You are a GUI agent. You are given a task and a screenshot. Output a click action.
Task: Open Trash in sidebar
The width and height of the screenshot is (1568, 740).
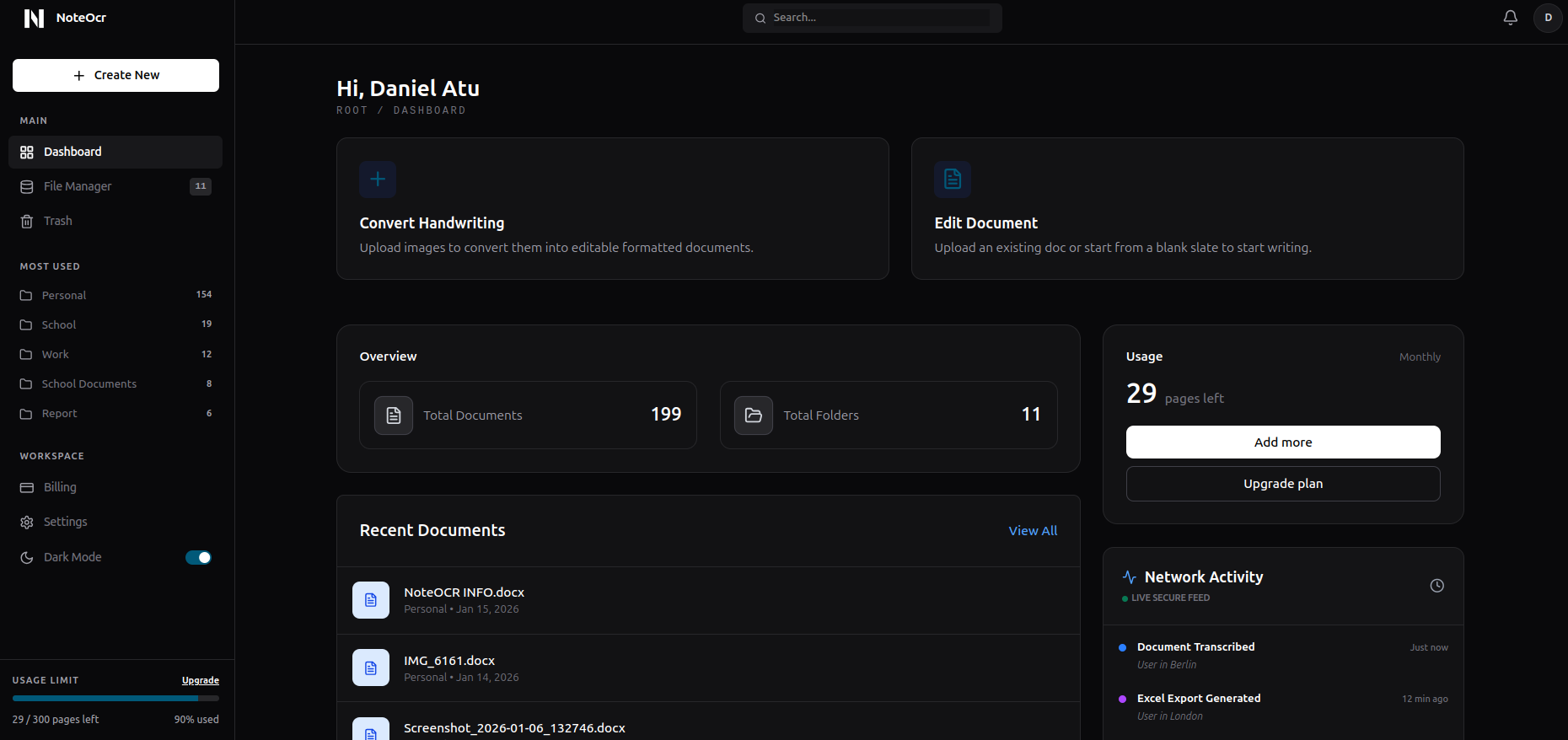(x=115, y=221)
